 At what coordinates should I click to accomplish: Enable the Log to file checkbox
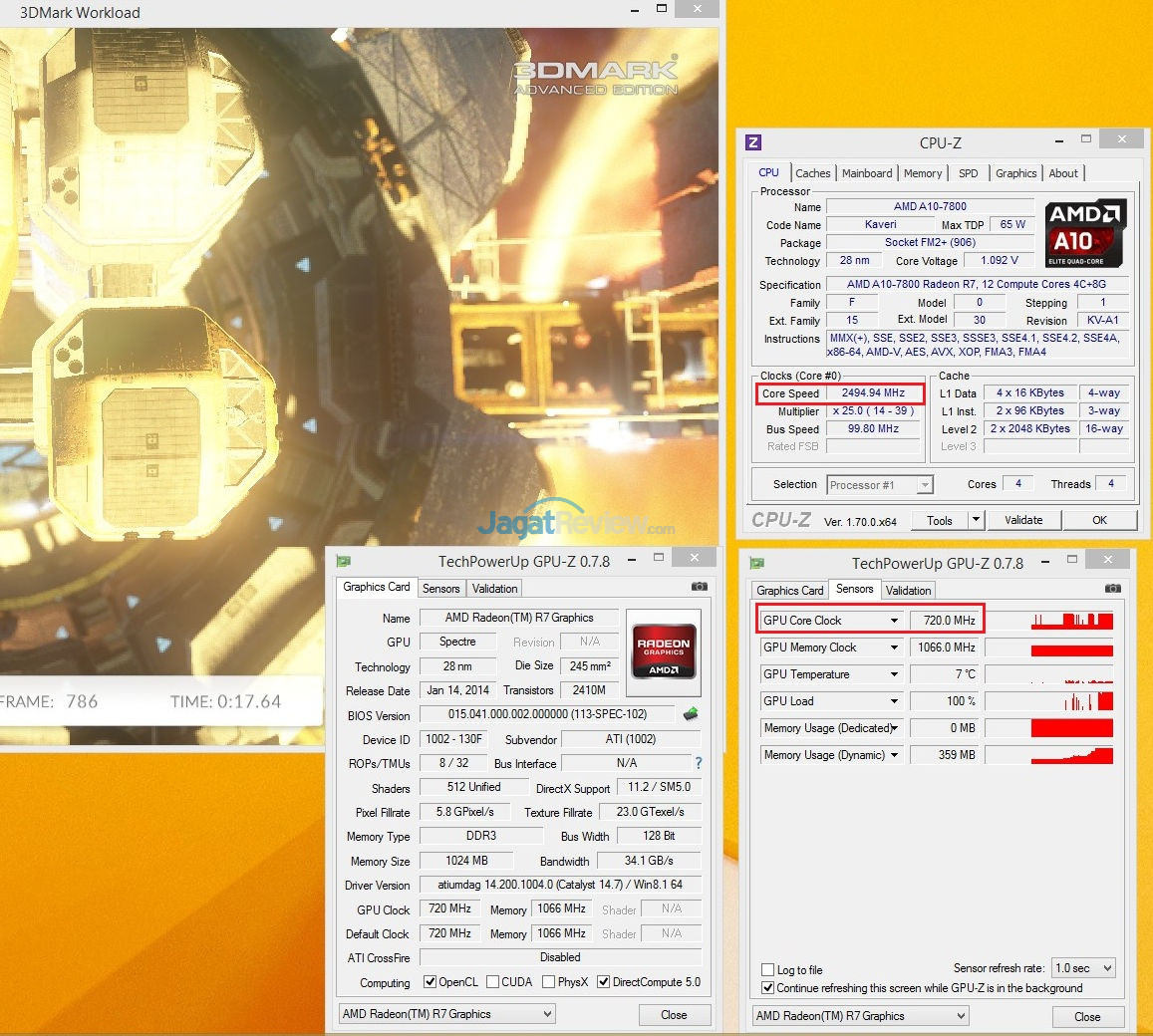click(x=767, y=969)
